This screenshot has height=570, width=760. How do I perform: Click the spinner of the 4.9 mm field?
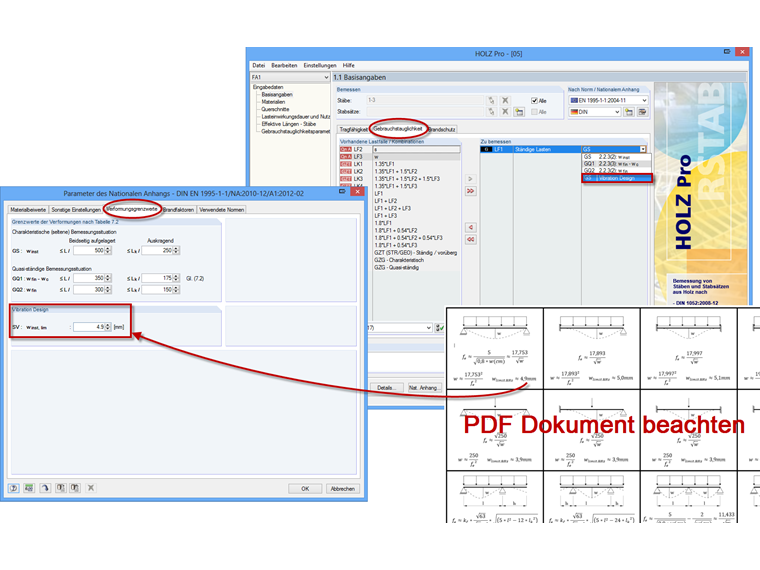108,327
